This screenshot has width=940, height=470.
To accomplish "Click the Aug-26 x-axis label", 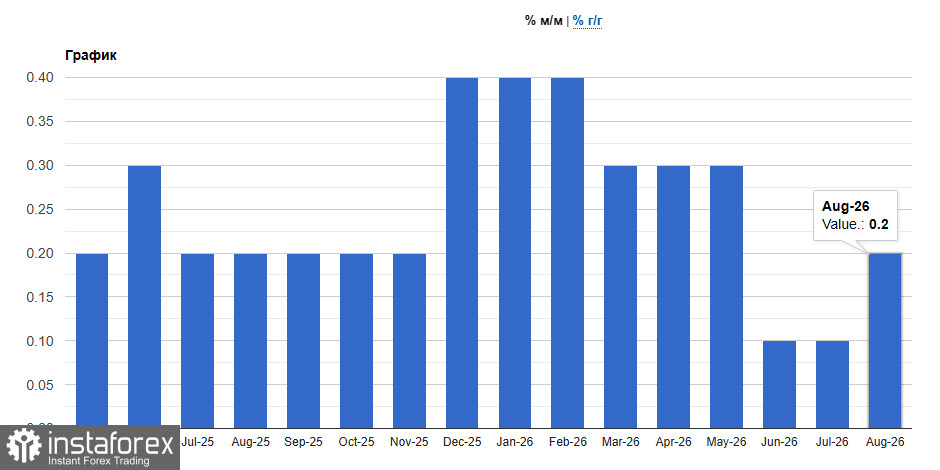I will point(885,442).
